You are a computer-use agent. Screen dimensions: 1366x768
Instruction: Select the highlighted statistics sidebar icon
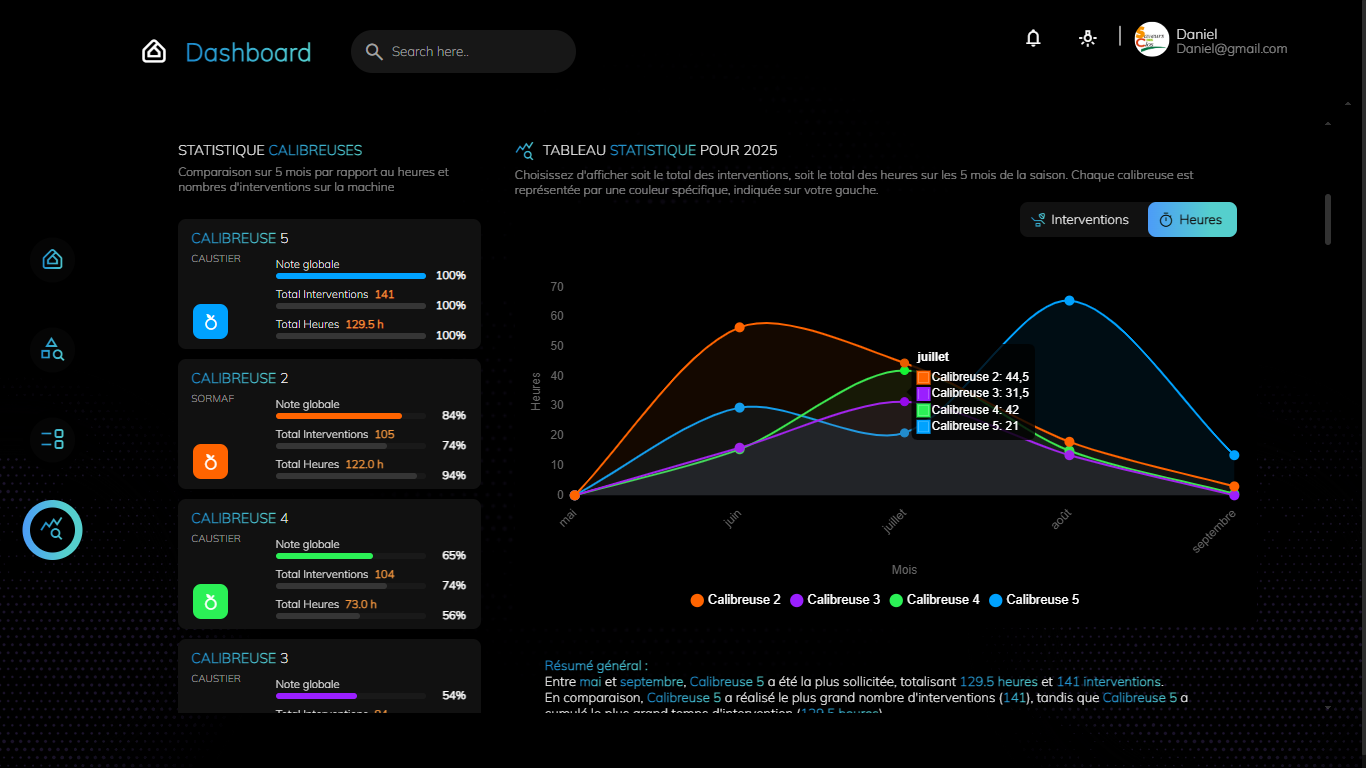[52, 530]
